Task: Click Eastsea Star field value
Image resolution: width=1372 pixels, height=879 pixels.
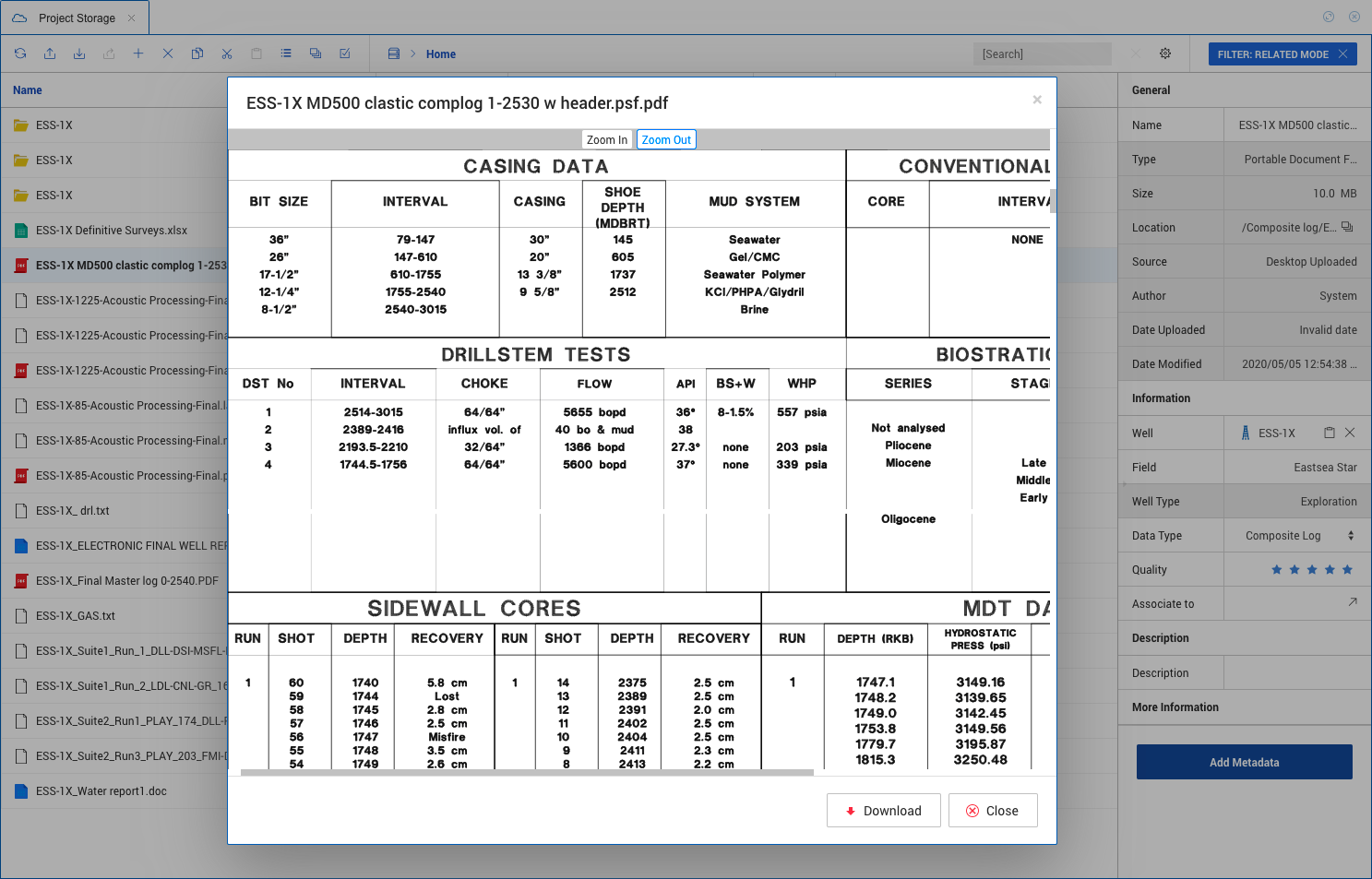Action: (x=1325, y=468)
